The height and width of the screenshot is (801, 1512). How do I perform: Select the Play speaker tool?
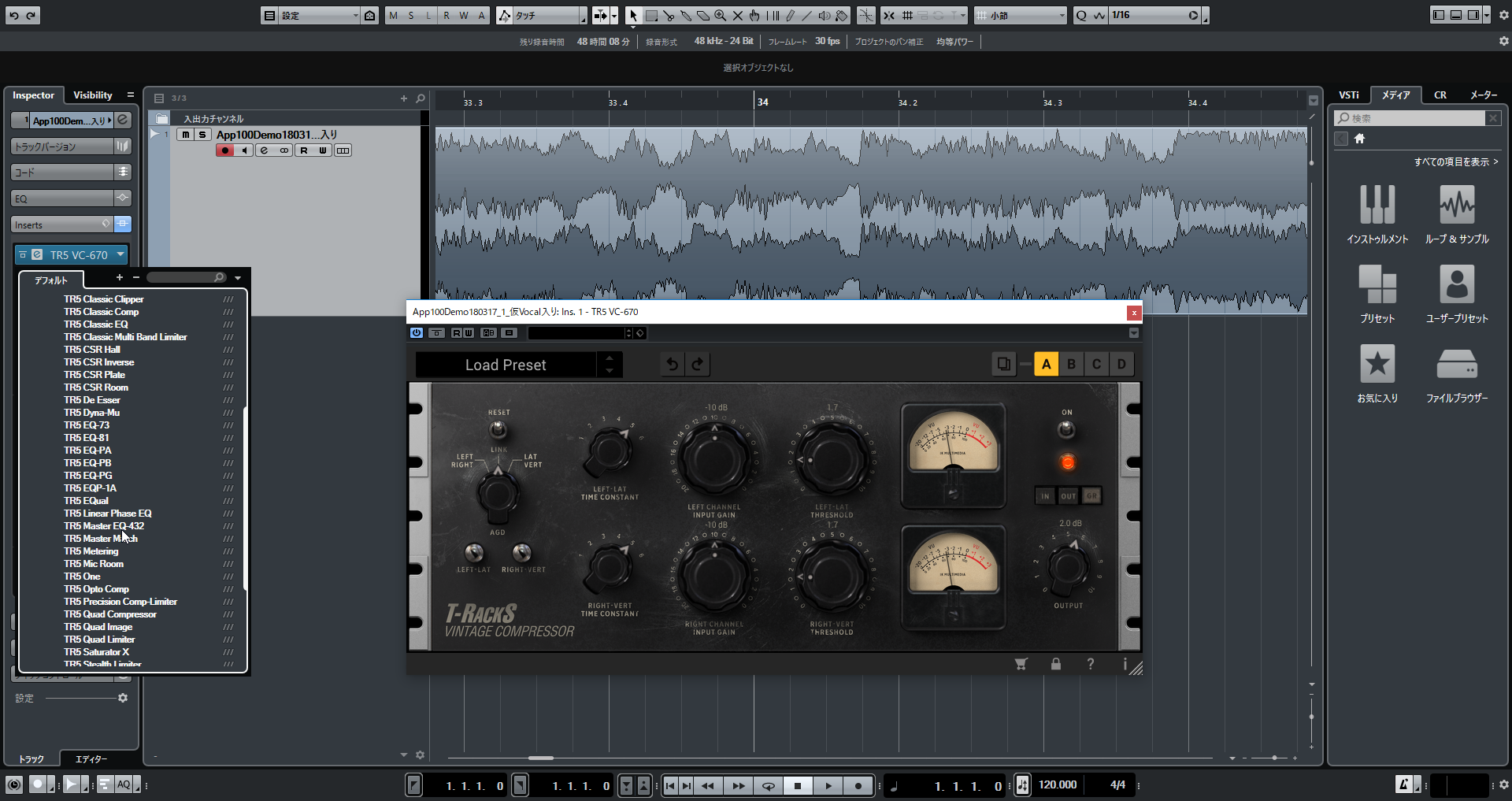coord(825,15)
